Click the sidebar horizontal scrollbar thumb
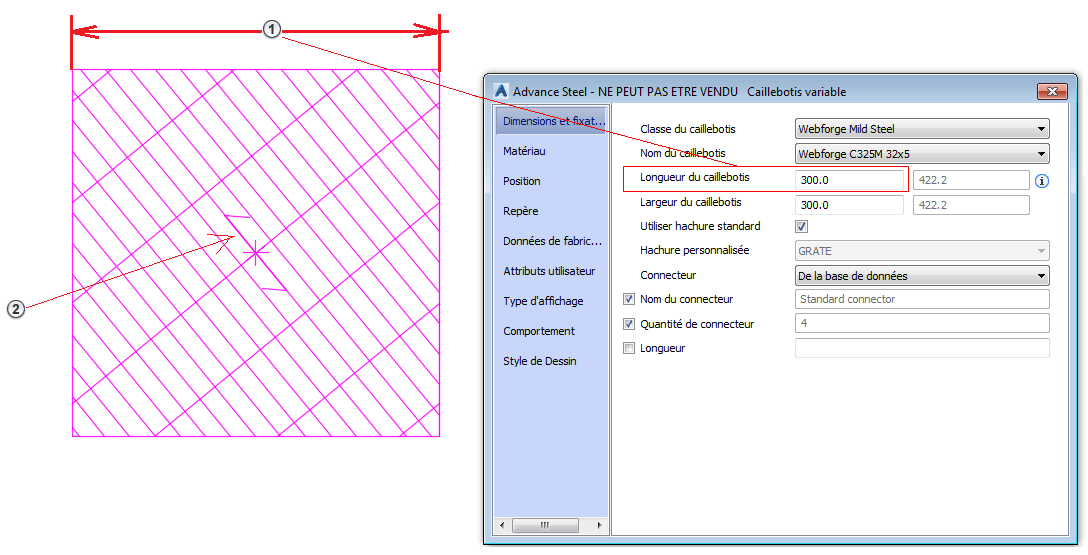Image resolution: width=1088 pixels, height=555 pixels. [545, 526]
